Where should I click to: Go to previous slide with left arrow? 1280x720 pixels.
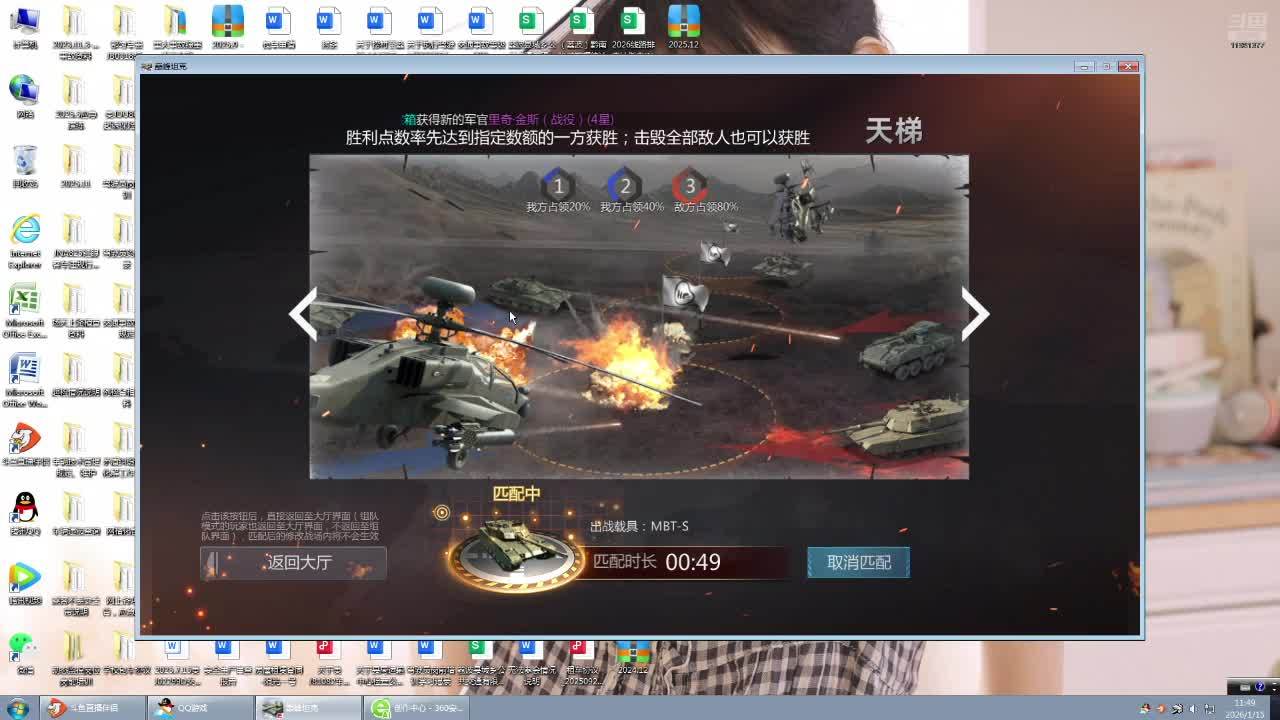point(303,315)
